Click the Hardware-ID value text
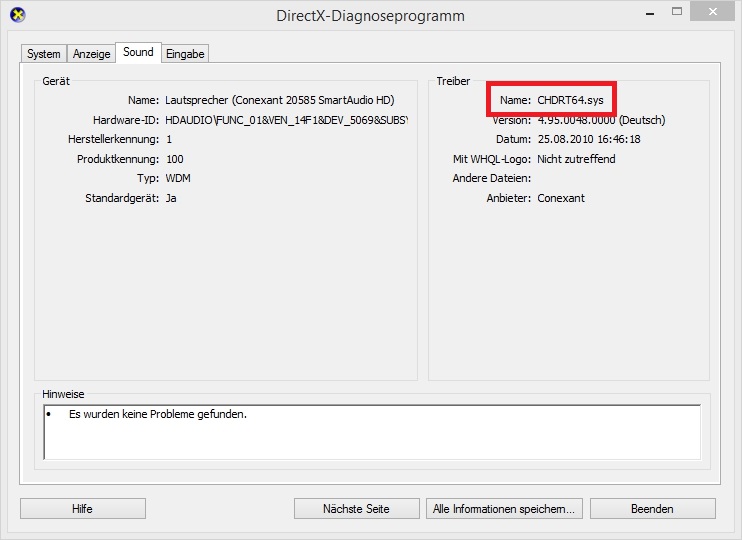Screen dimensions: 742x540 (286, 120)
